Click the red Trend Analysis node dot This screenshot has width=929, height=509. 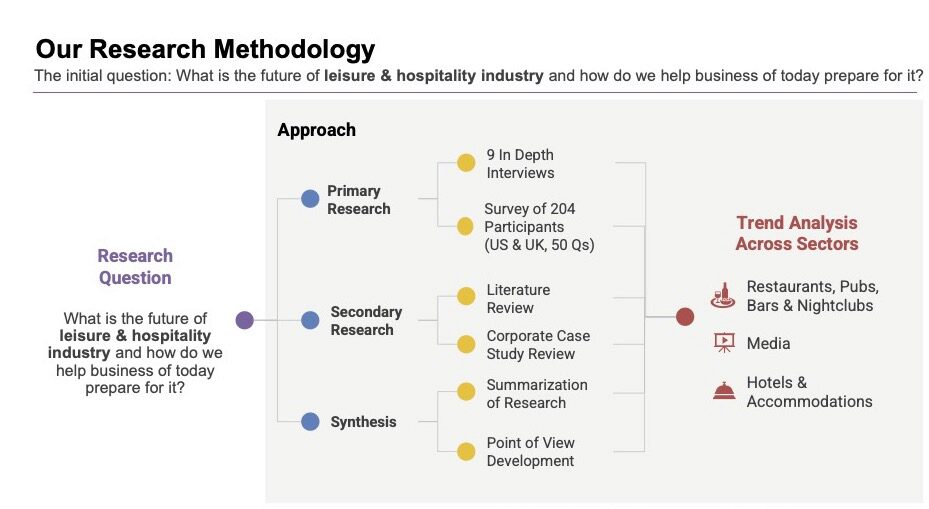(x=685, y=317)
